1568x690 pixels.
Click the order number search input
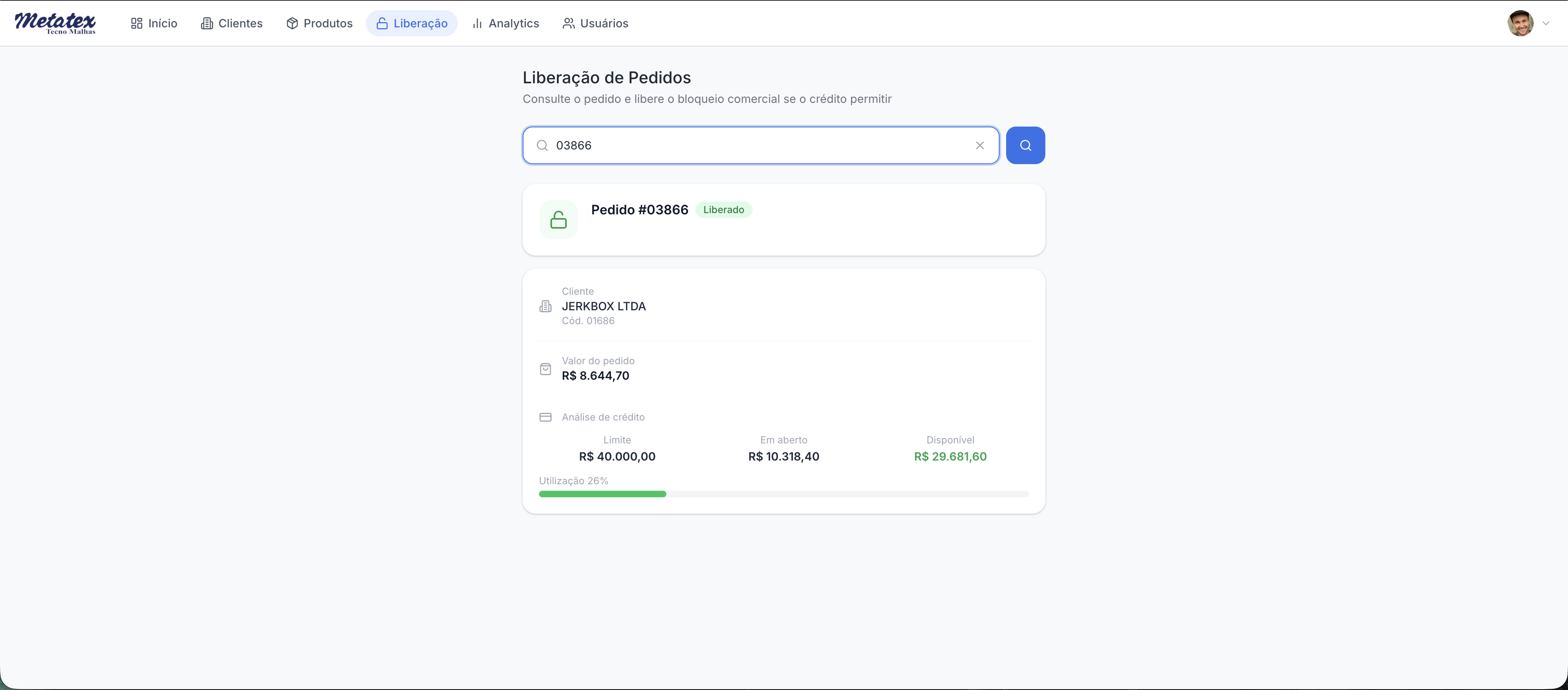click(761, 145)
